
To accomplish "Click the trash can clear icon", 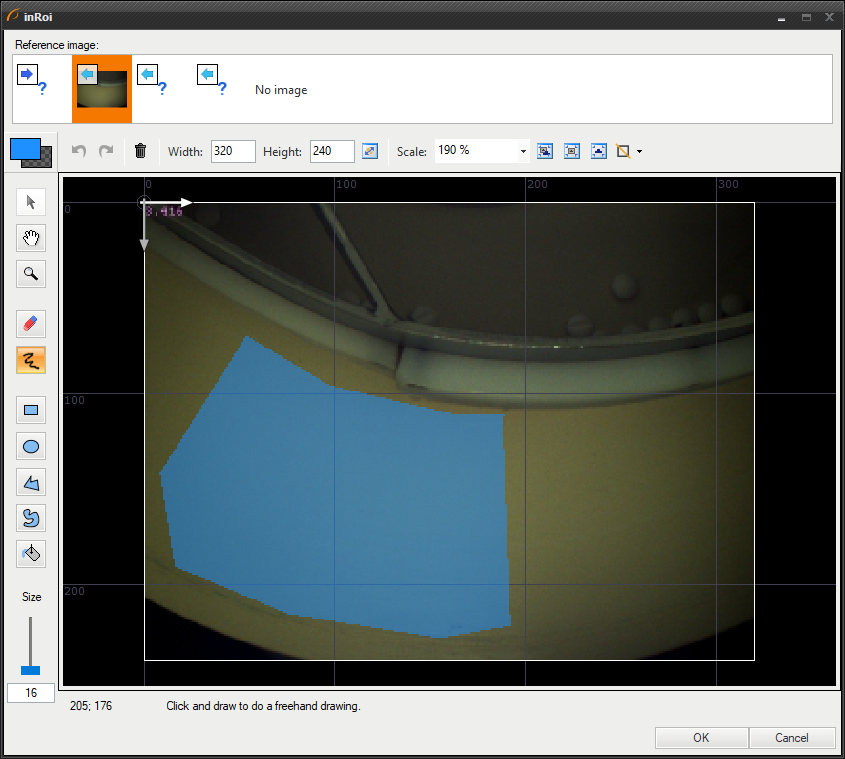I will pos(140,151).
